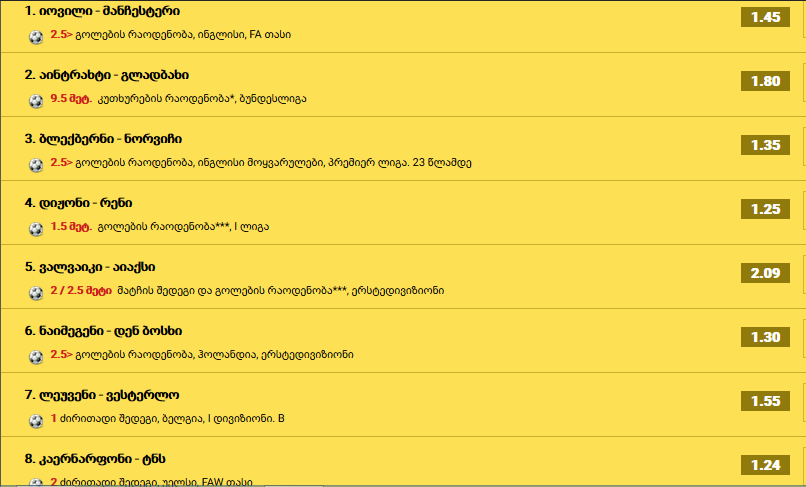Screen dimensions: 806x487
Task: Click the soccer ball icon under იოვილი - მანჩესტერი
Action: (x=36, y=37)
